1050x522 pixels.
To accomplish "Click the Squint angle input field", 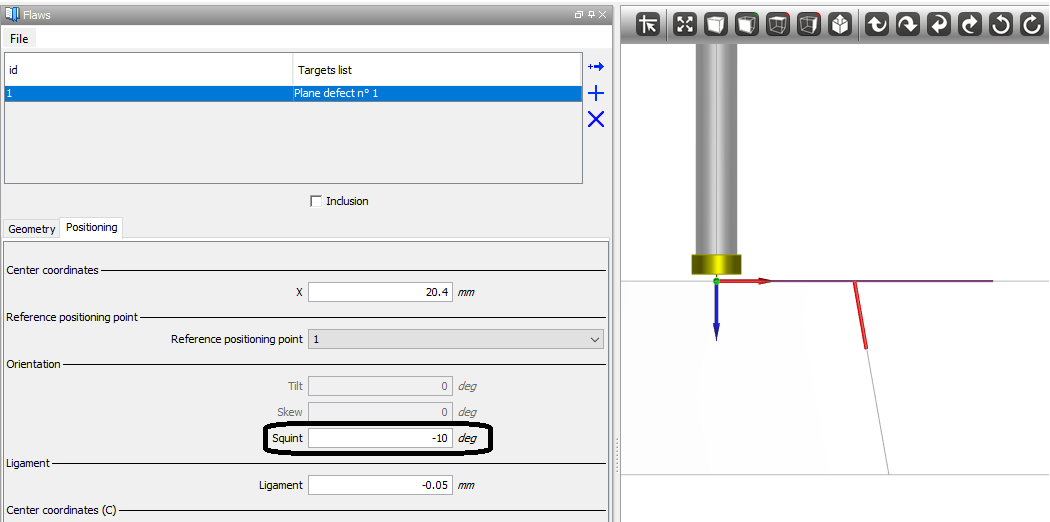I will click(x=380, y=438).
